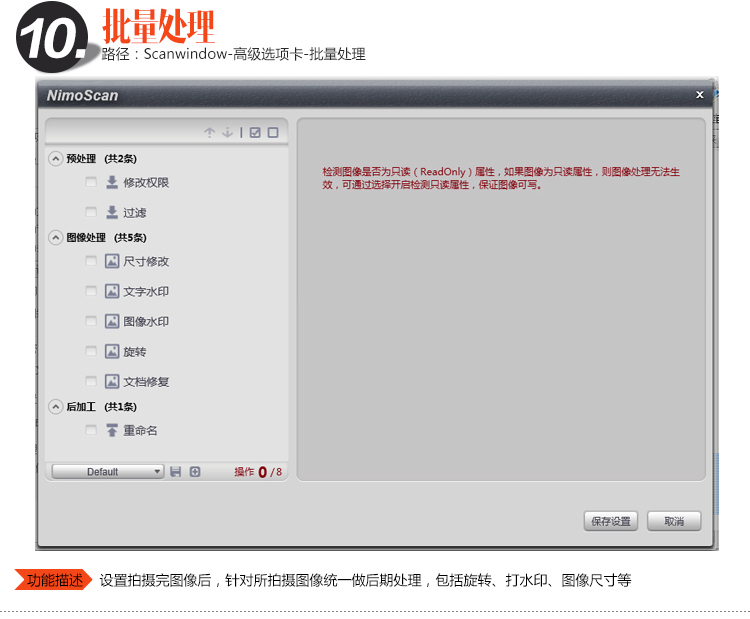Click the 重命名 upload arrow icon
The width and height of the screenshot is (750, 619).
pos(112,431)
